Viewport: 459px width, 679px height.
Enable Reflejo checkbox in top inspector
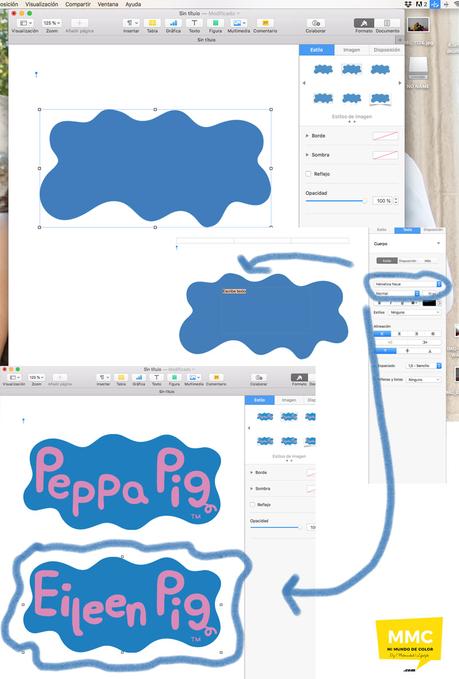pyautogui.click(x=308, y=174)
